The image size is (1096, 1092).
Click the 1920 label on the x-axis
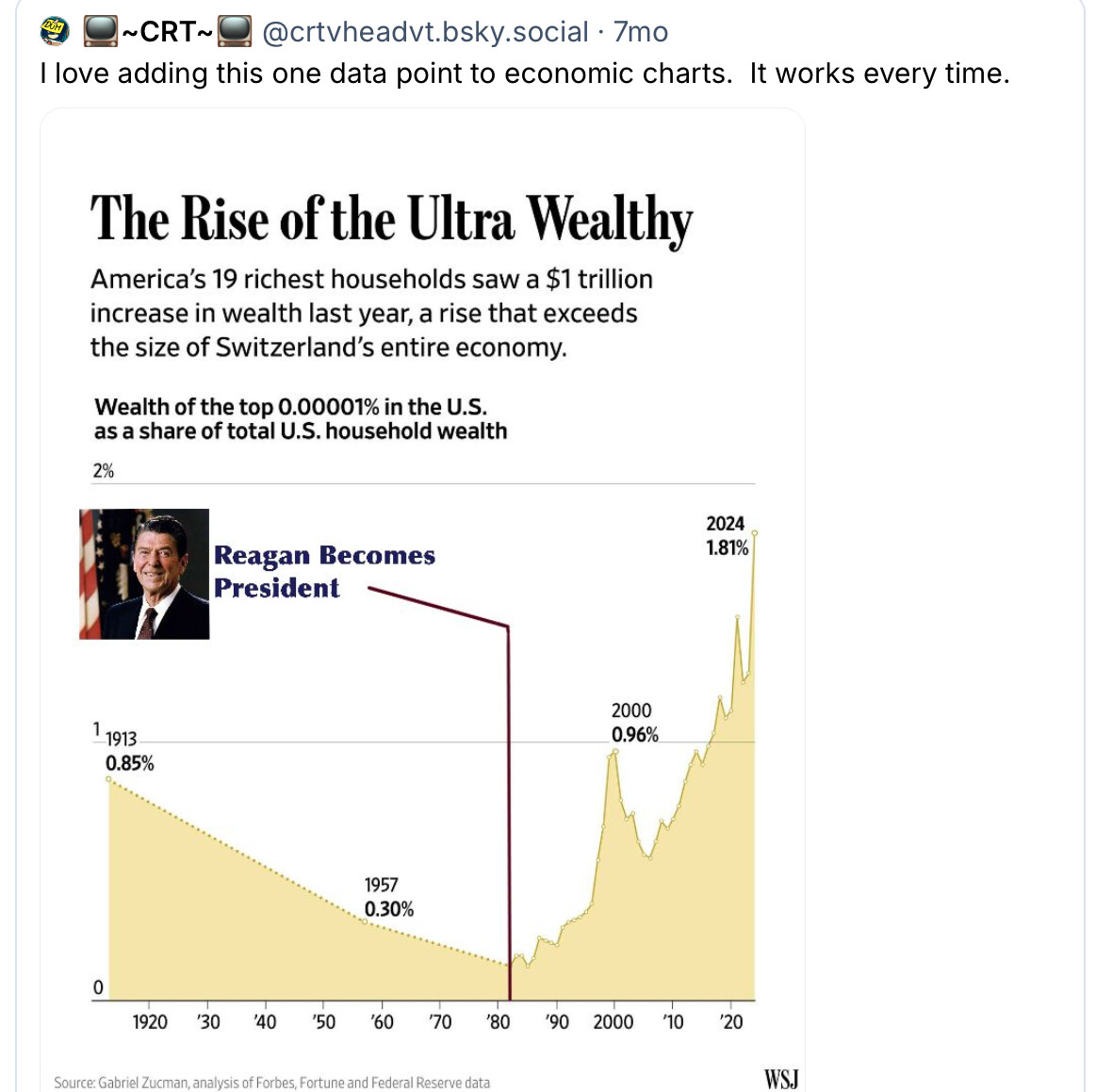click(150, 1022)
